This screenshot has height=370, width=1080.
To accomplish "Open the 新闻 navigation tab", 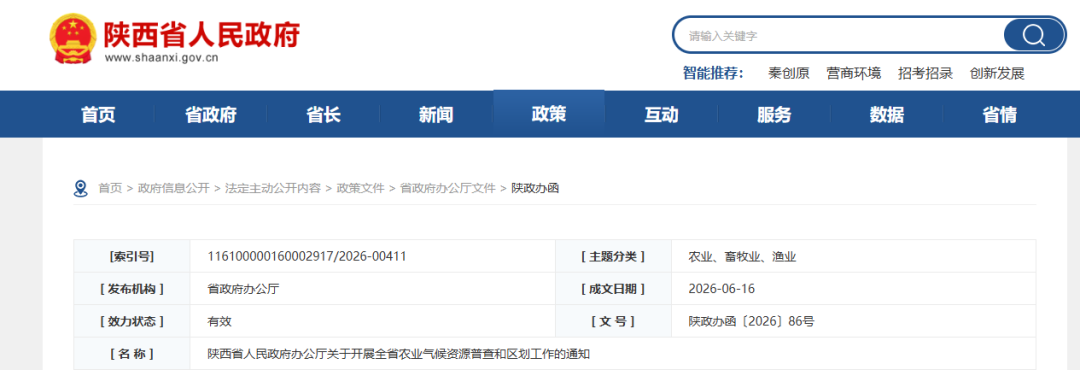I will pos(436,114).
